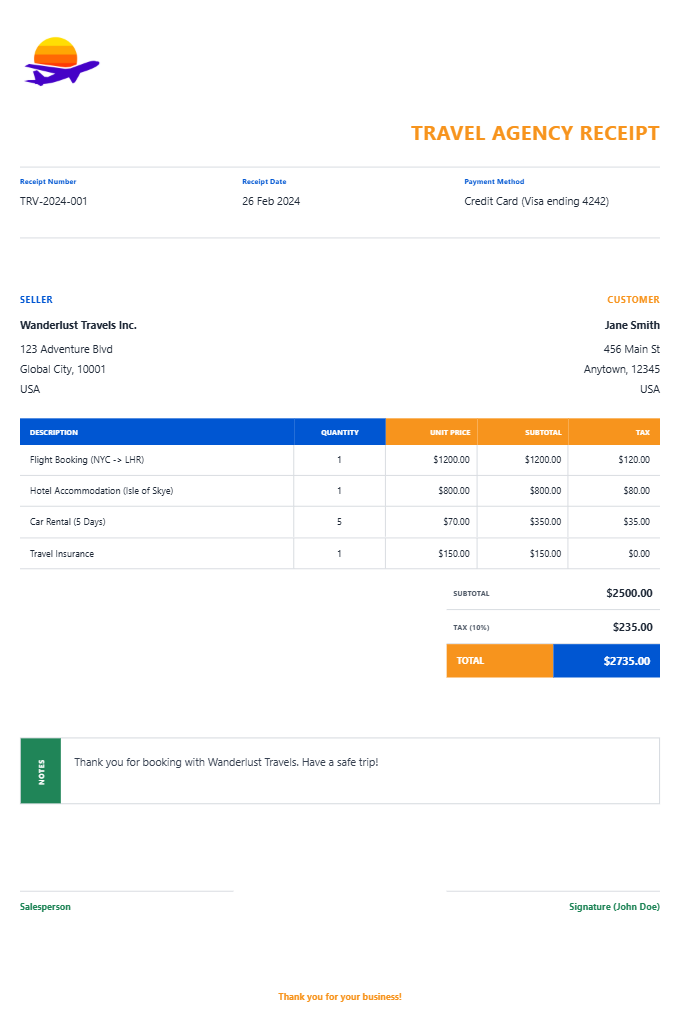The width and height of the screenshot is (680, 1025).
Task: Select Credit Card (Visa ending 4242)
Action: pyautogui.click(x=536, y=201)
